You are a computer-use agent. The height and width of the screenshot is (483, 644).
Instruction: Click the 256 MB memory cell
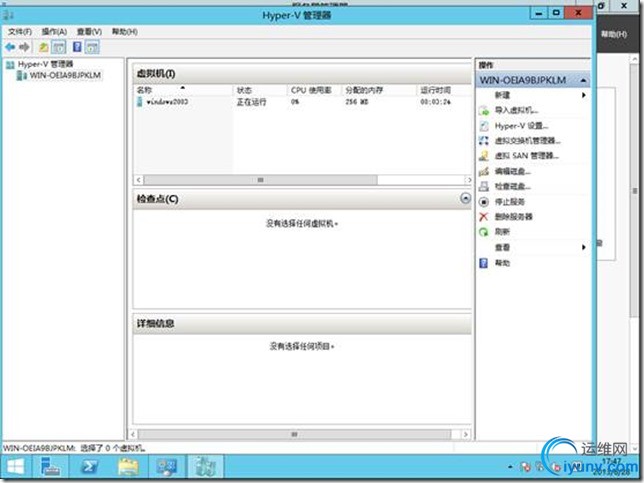356,102
